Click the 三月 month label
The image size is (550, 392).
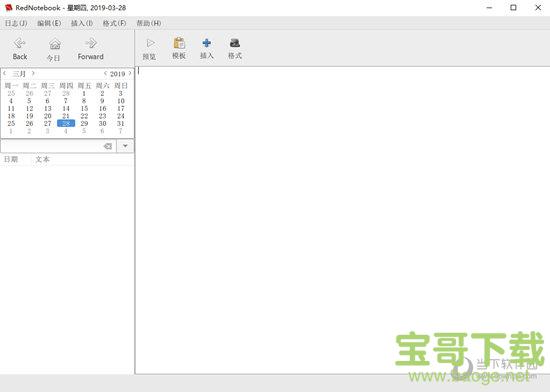(x=19, y=74)
